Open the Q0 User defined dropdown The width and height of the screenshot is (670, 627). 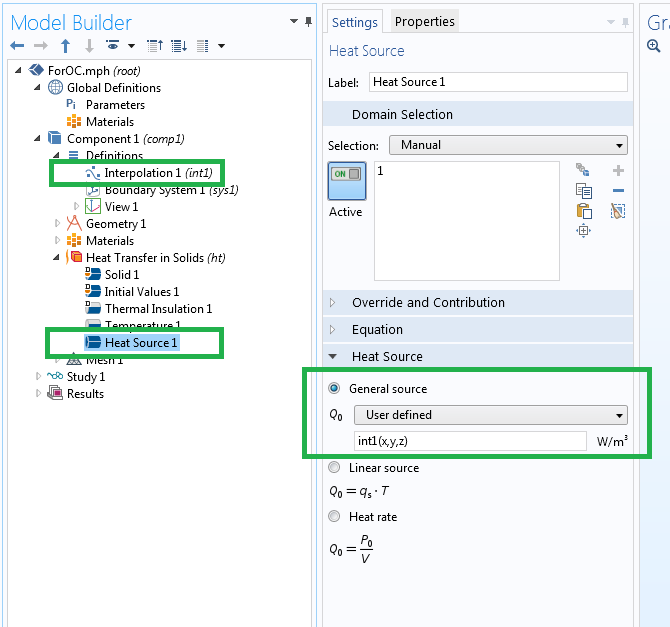(490, 415)
